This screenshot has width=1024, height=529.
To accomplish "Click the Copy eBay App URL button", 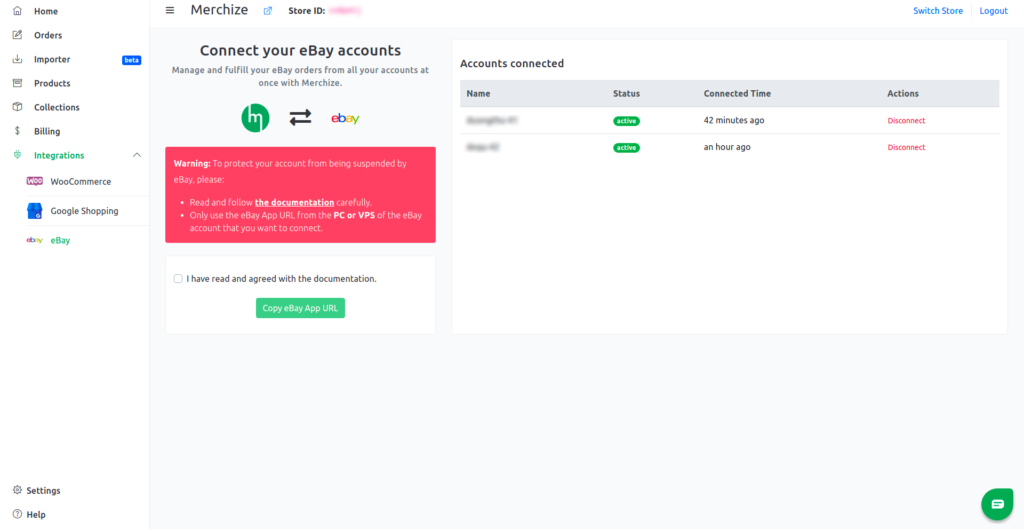I will click(300, 308).
